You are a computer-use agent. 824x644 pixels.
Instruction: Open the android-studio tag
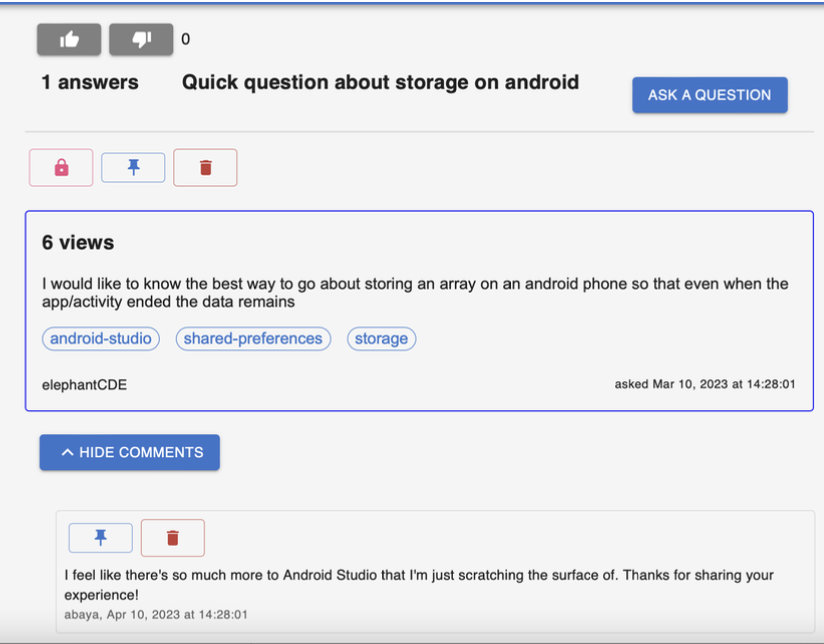[100, 338]
